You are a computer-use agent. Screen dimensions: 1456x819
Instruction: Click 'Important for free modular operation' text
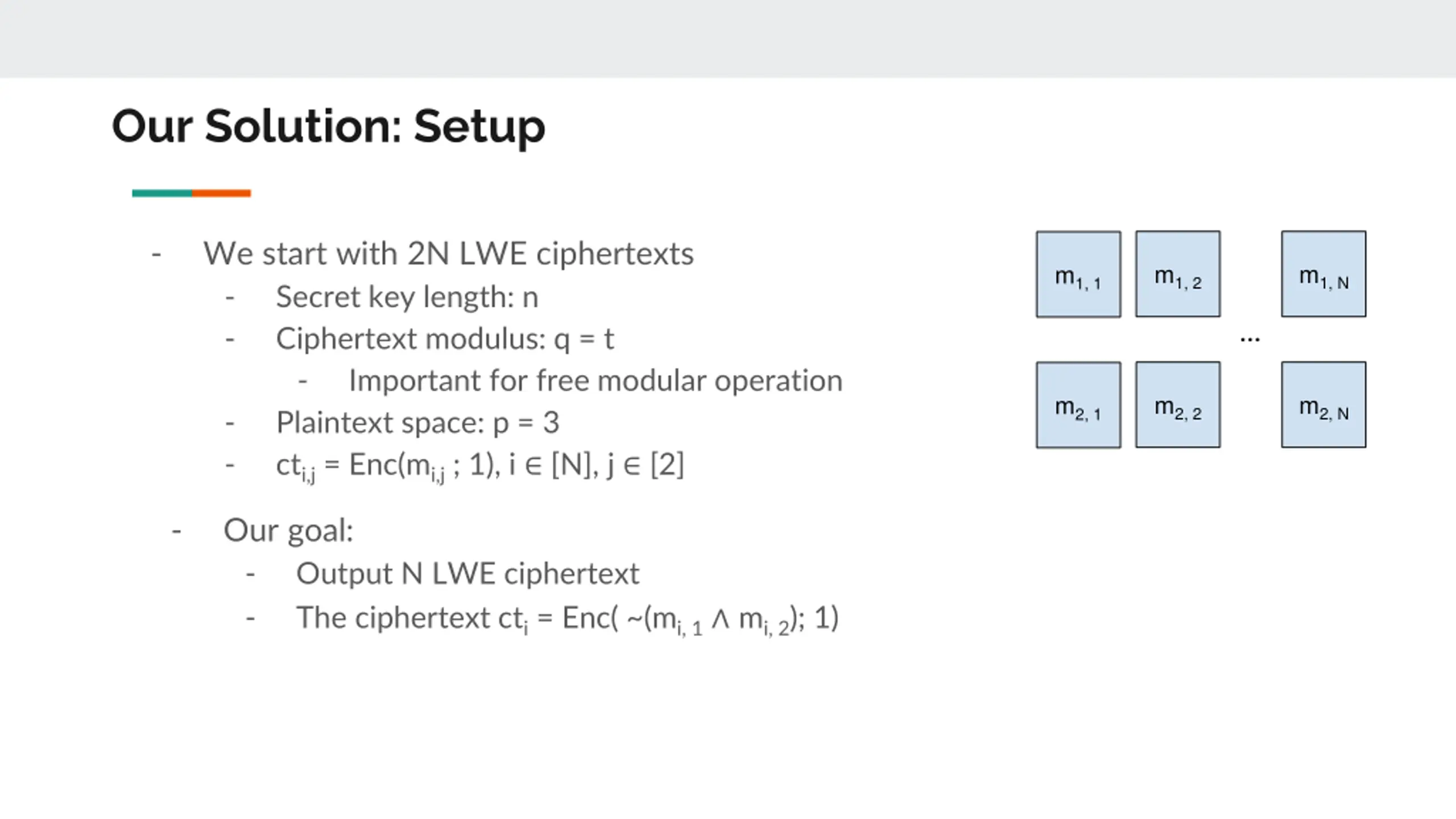tap(595, 380)
